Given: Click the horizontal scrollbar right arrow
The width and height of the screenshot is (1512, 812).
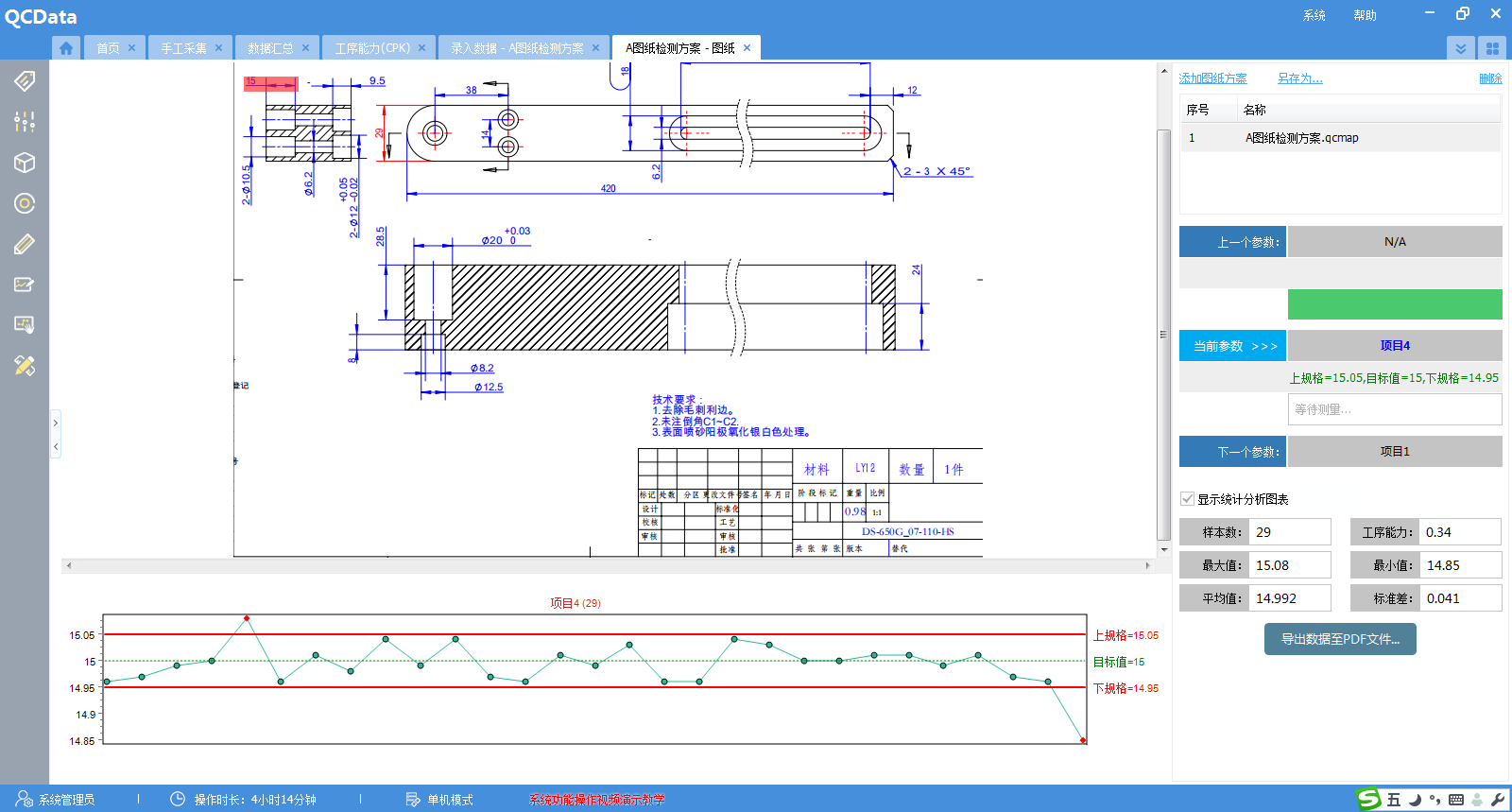Looking at the screenshot, I should pyautogui.click(x=1148, y=565).
